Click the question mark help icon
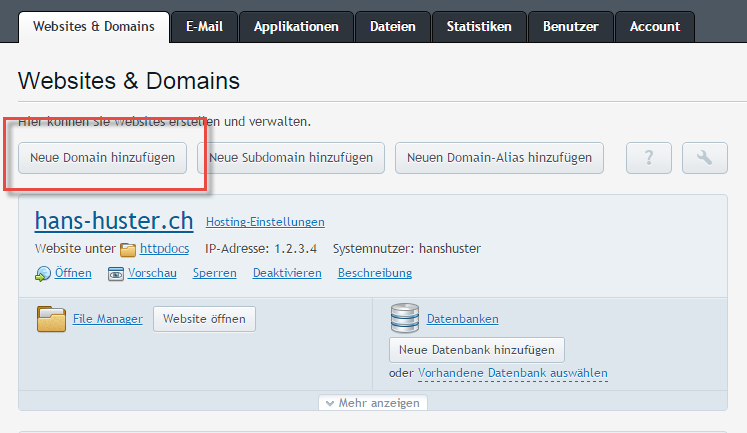 (x=650, y=158)
